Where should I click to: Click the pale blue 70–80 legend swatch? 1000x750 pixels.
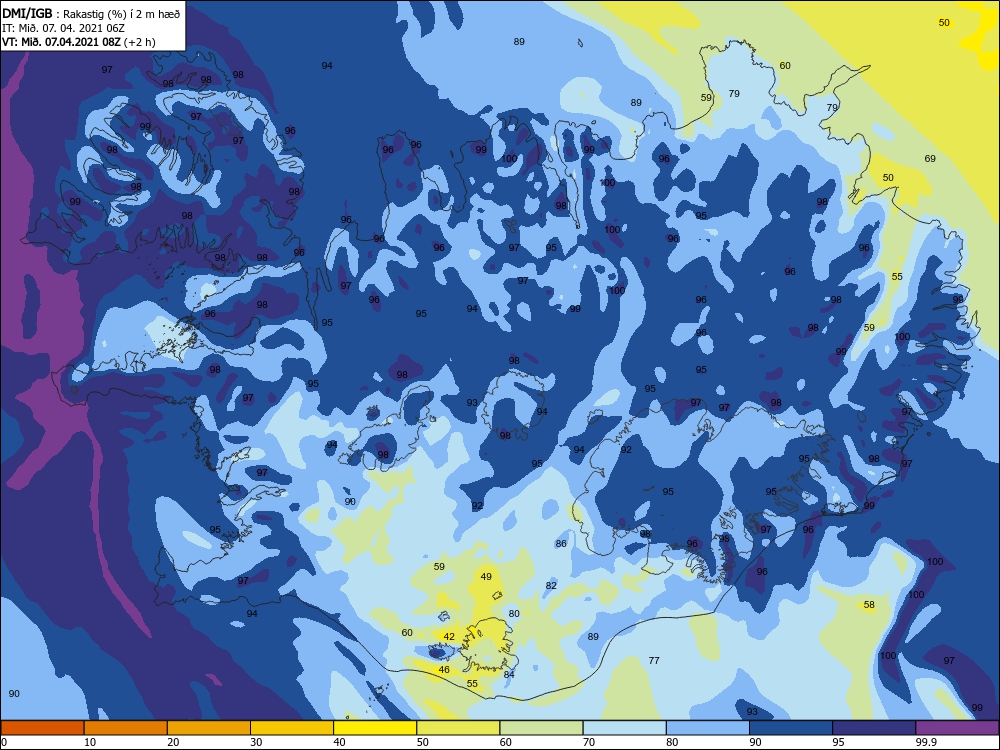click(624, 728)
